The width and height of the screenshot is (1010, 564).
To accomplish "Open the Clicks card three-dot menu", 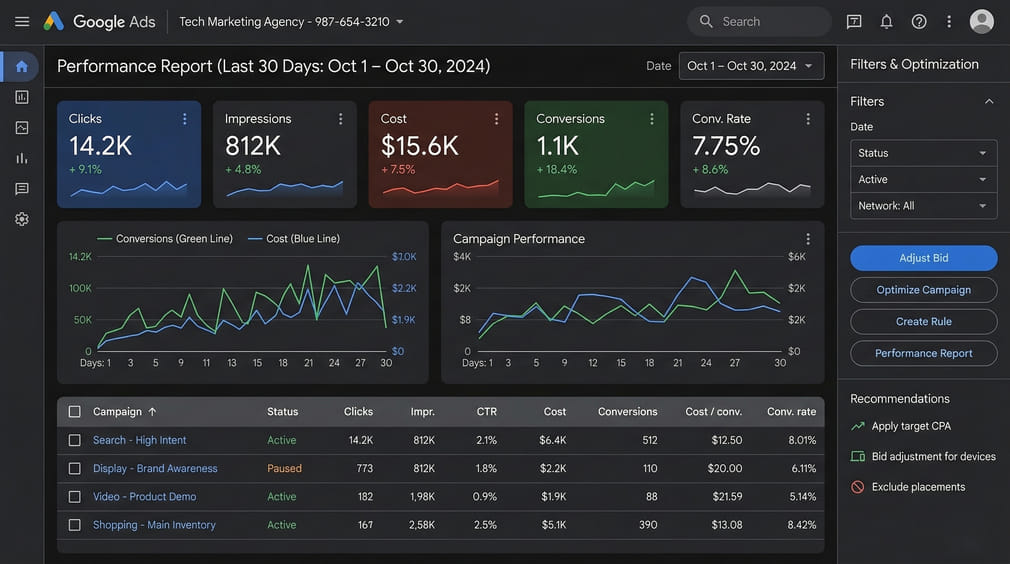I will [185, 119].
